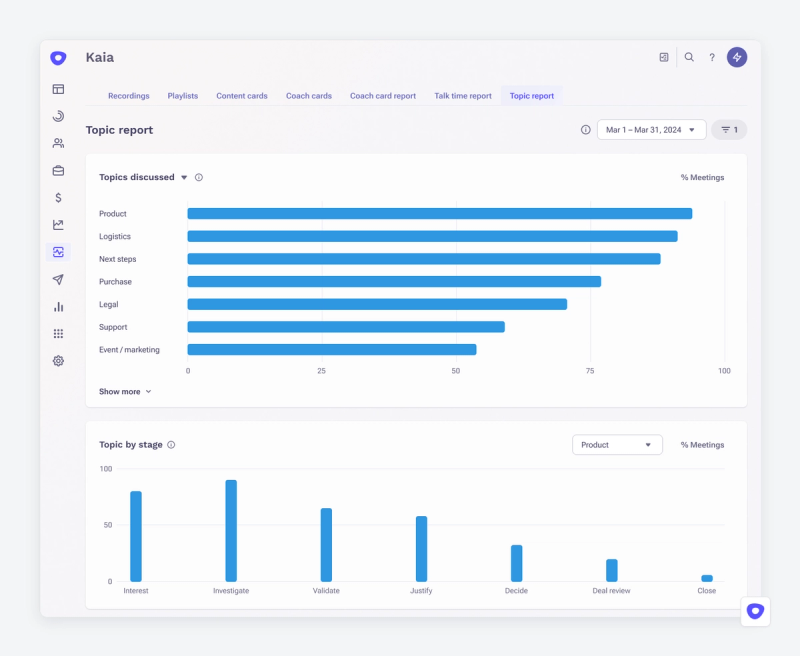Click the Product bar in Topics discussed
This screenshot has width=800, height=656.
click(440, 214)
